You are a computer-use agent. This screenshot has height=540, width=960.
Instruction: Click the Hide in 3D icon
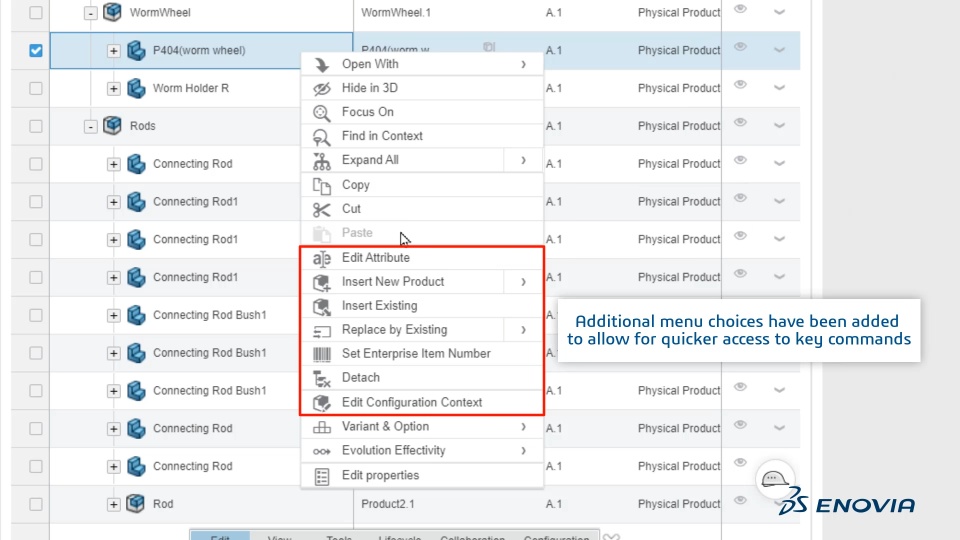click(321, 88)
